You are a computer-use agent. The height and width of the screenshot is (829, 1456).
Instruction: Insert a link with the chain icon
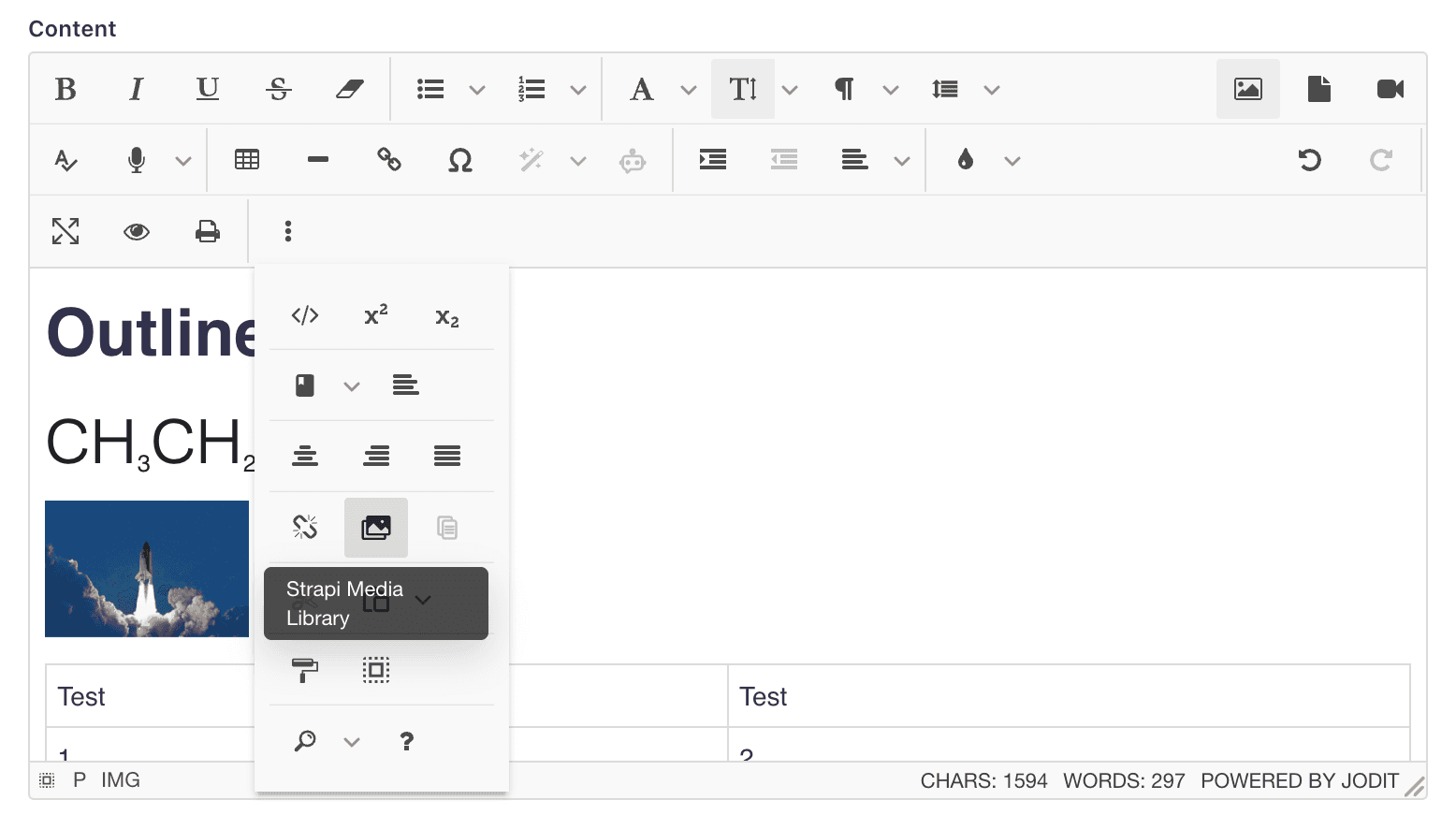(x=389, y=160)
